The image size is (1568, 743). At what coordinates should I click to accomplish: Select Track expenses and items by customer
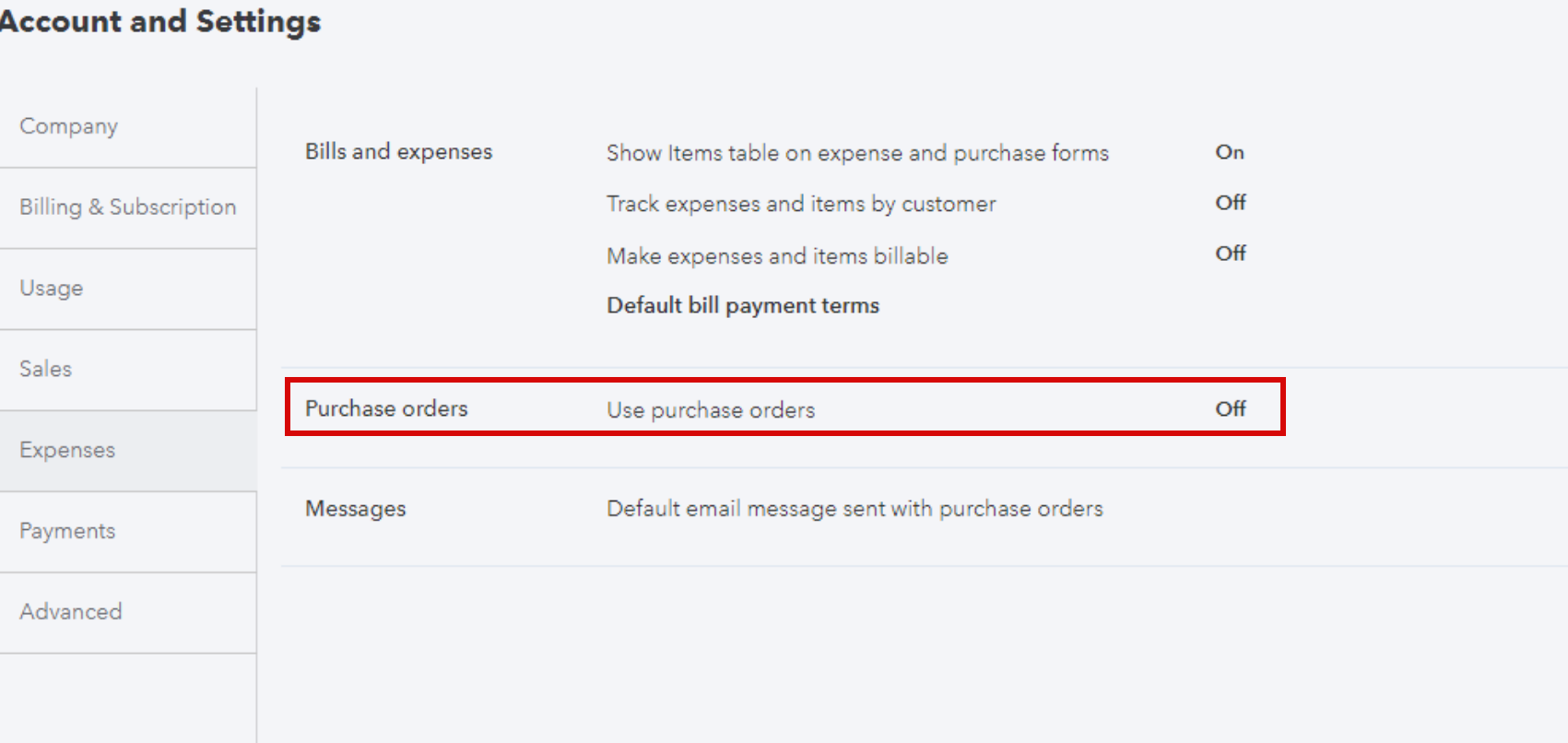tap(801, 204)
